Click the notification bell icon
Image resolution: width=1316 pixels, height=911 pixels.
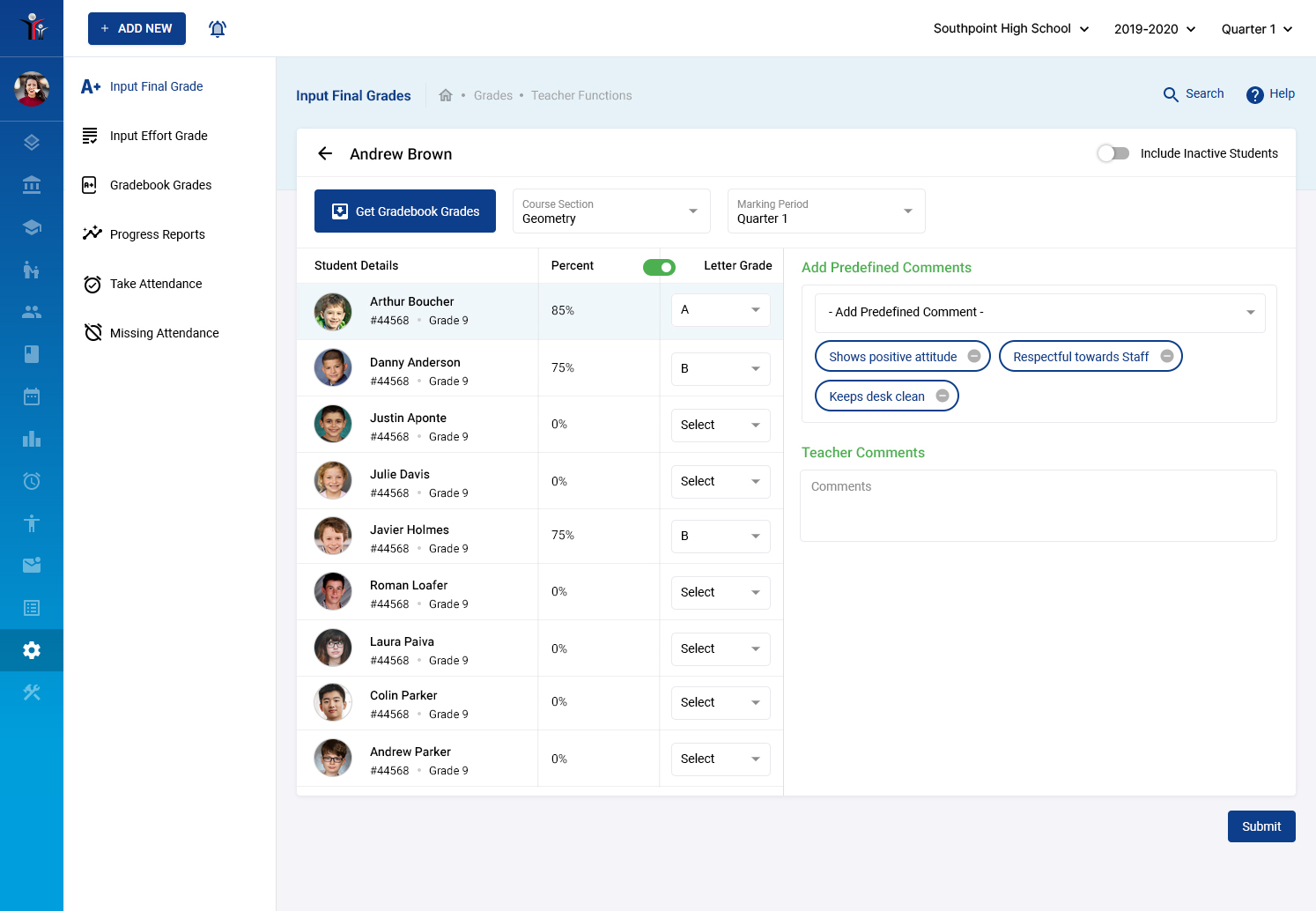(x=218, y=28)
